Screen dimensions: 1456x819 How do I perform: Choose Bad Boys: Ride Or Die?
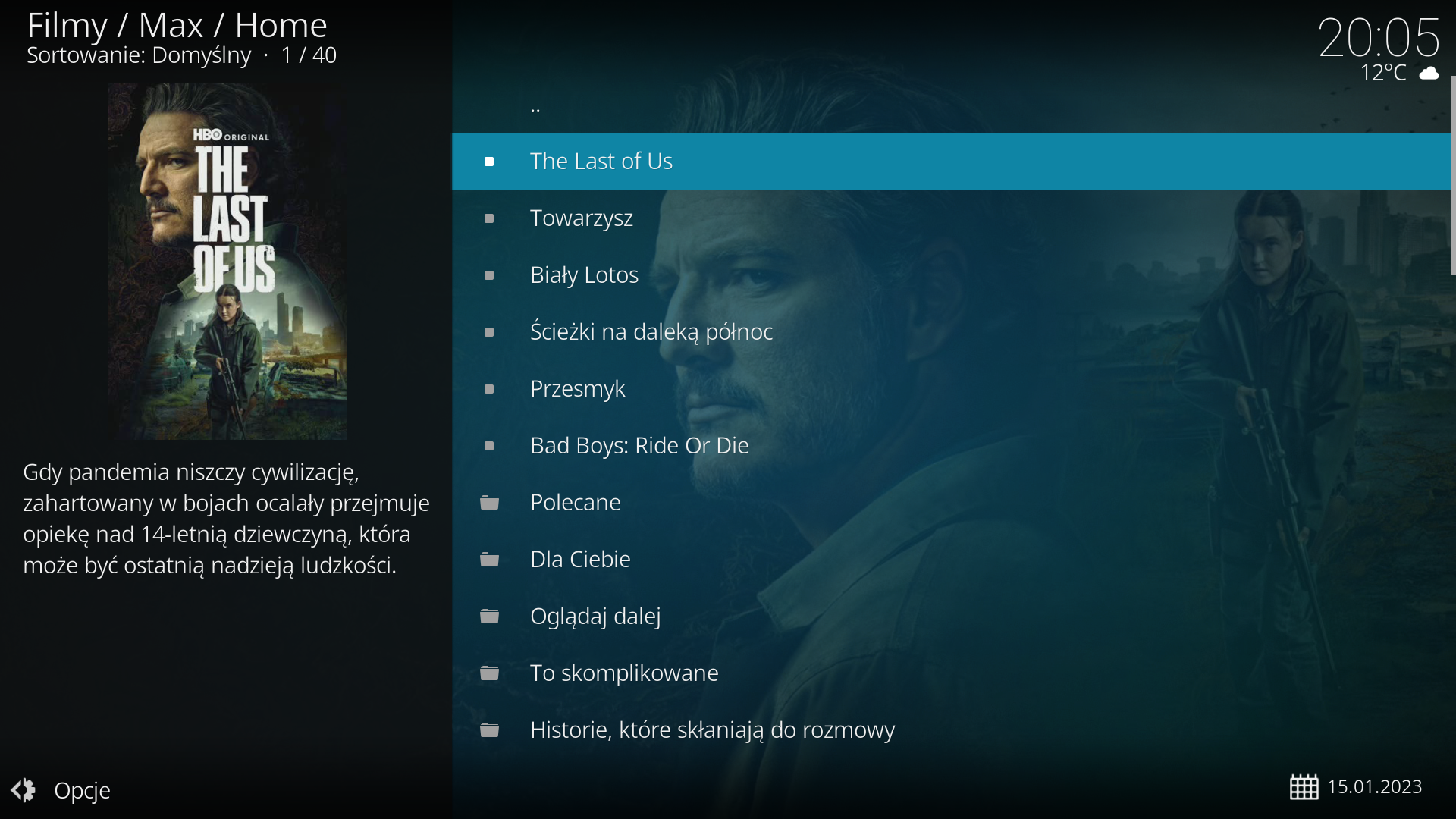[951, 445]
